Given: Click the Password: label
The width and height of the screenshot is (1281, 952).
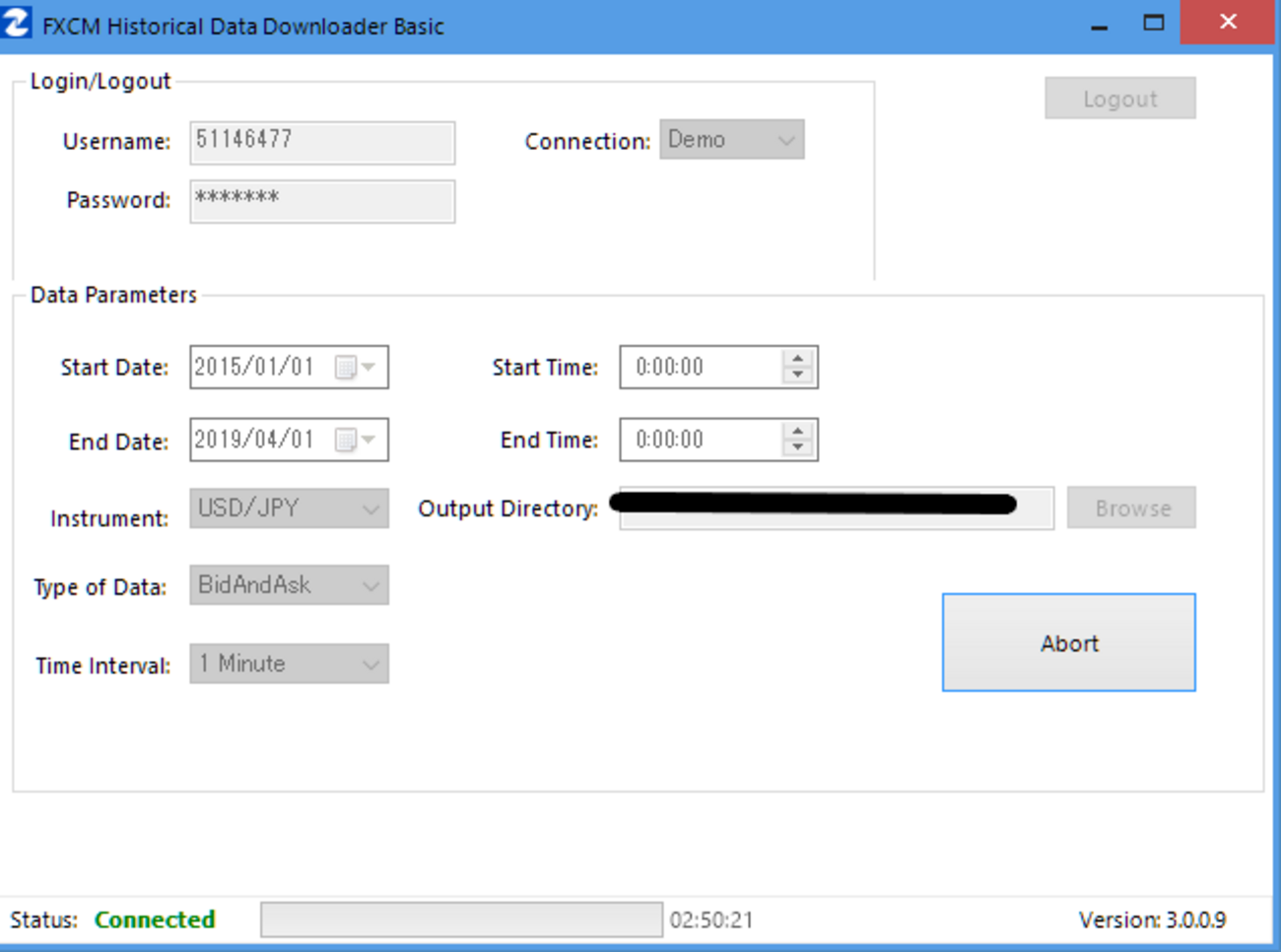Looking at the screenshot, I should coord(118,200).
